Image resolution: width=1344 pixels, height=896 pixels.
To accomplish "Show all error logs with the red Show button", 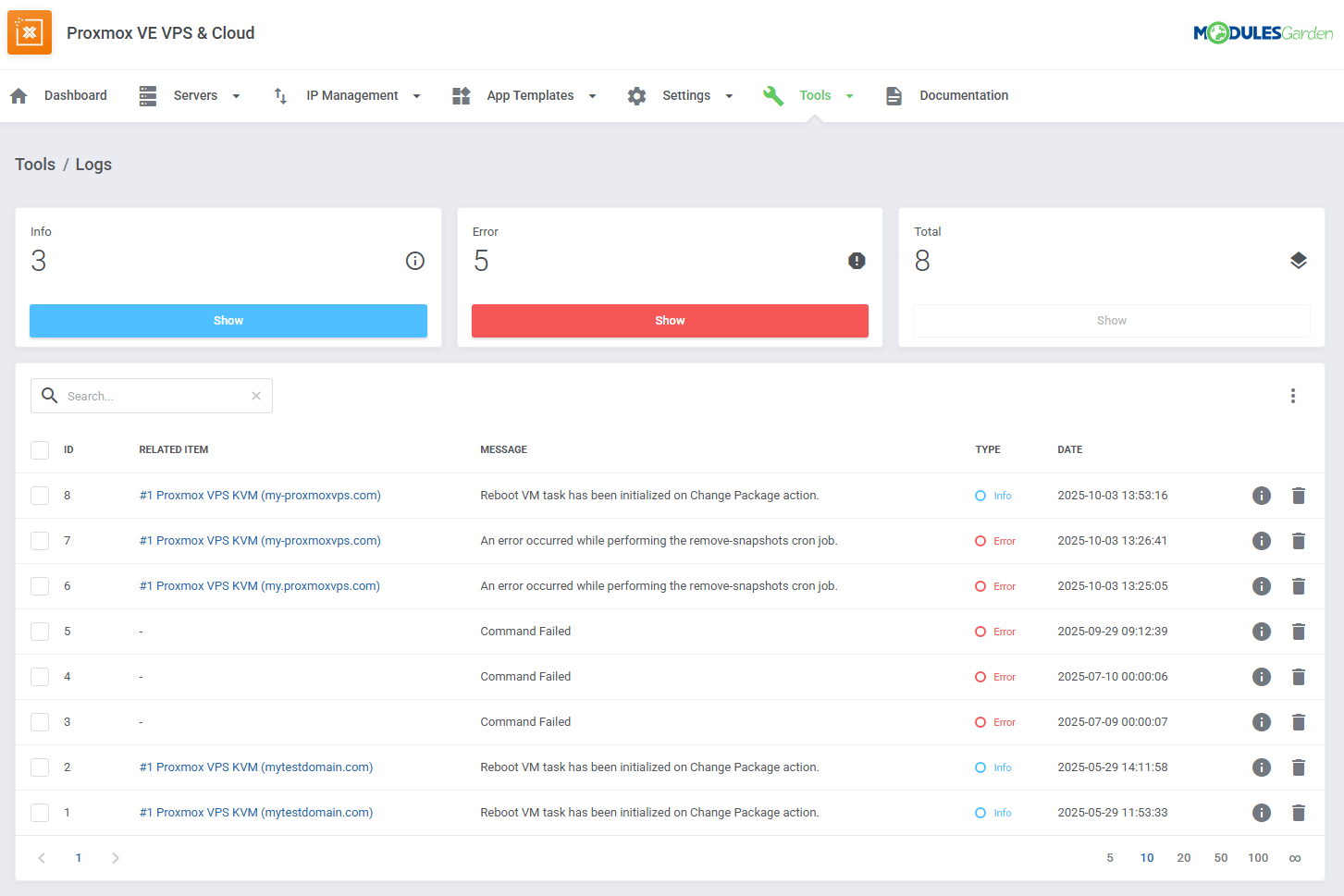I will tap(670, 320).
